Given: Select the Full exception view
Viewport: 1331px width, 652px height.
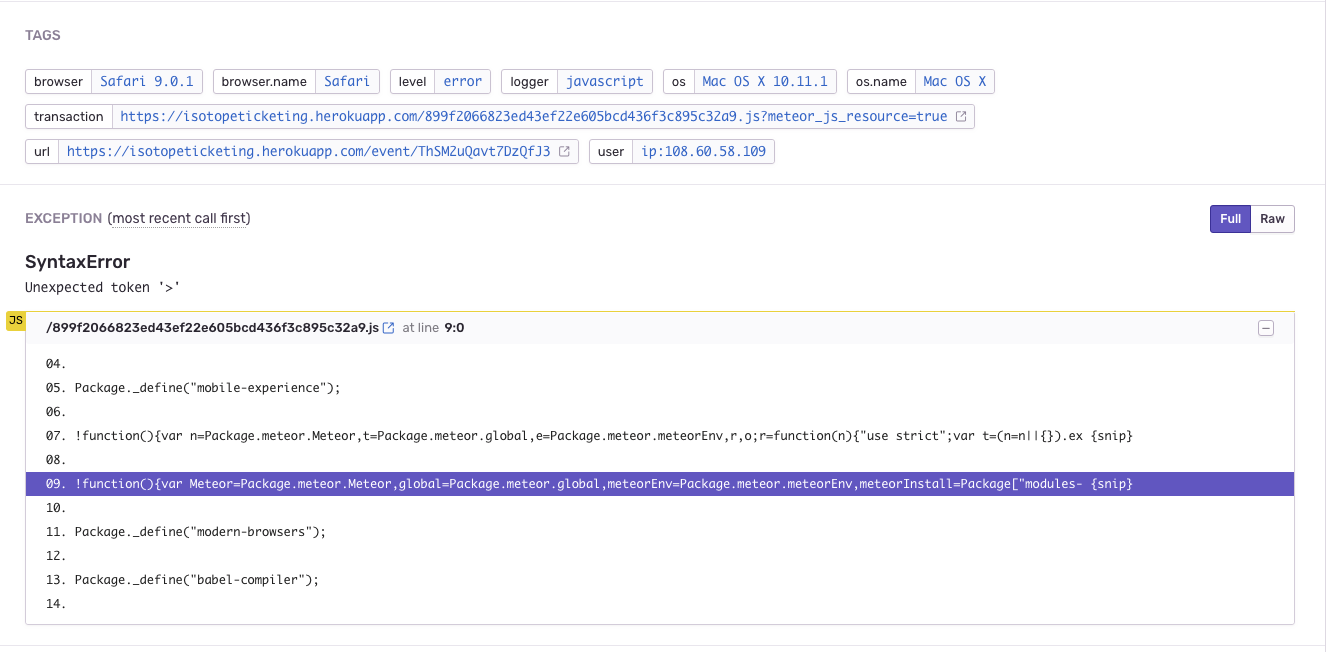Looking at the screenshot, I should tap(1230, 218).
